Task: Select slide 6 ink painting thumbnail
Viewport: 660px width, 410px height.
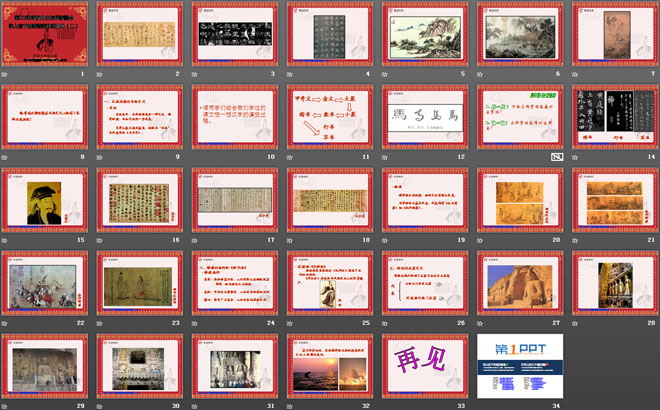Action: coord(520,34)
